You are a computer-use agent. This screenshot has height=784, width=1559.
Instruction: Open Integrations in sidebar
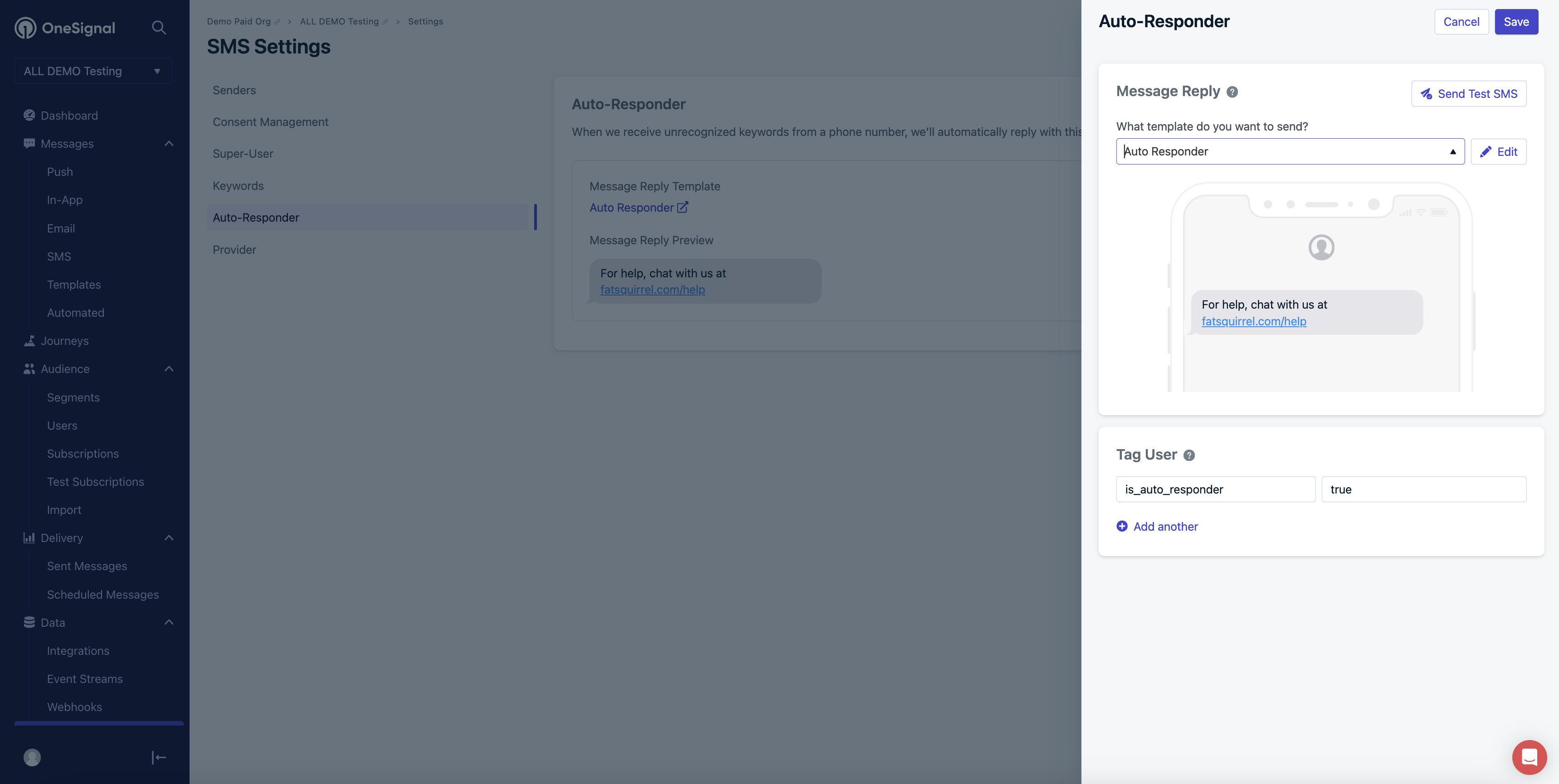78,651
